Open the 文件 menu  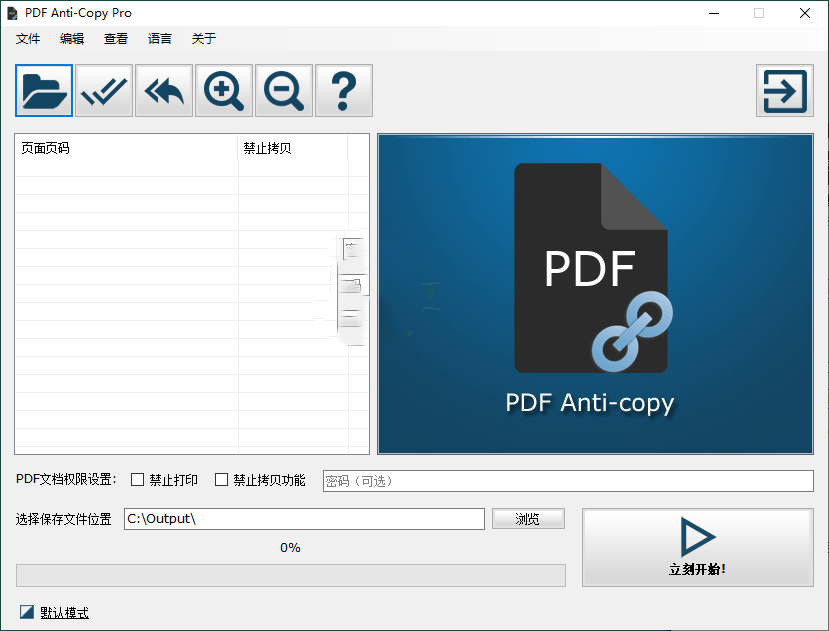[x=28, y=39]
